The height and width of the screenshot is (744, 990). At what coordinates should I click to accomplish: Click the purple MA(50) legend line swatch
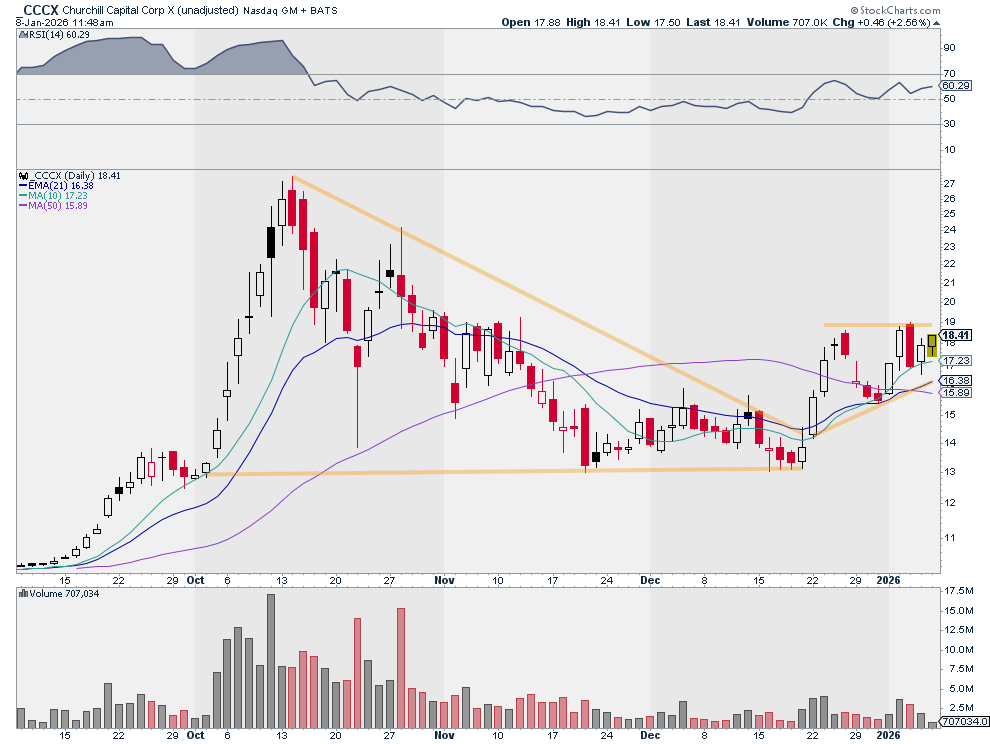tap(23, 206)
